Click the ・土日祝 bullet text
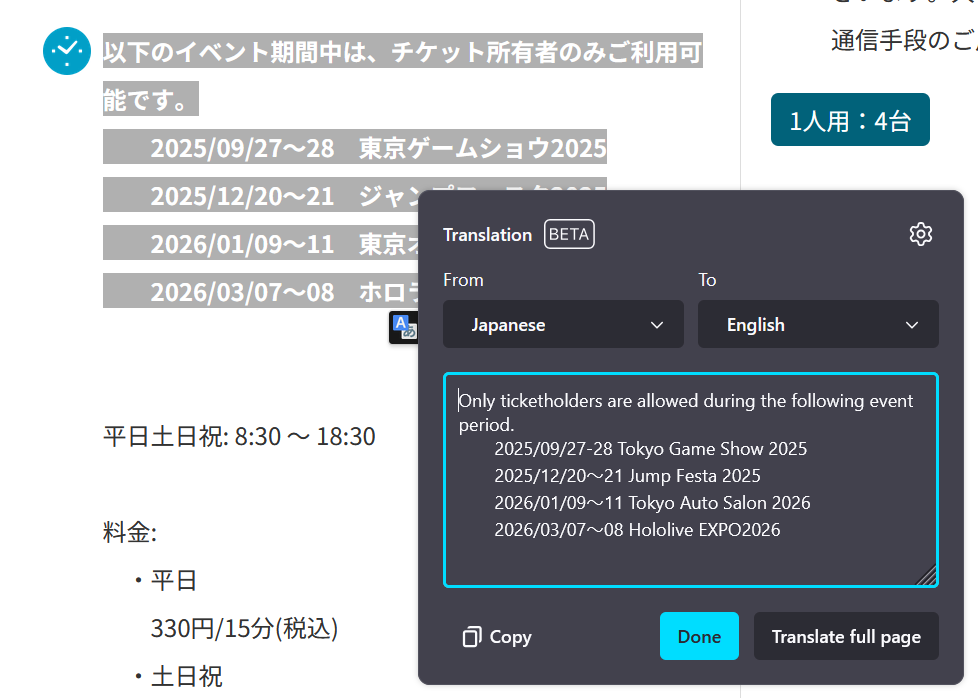 tap(178, 676)
